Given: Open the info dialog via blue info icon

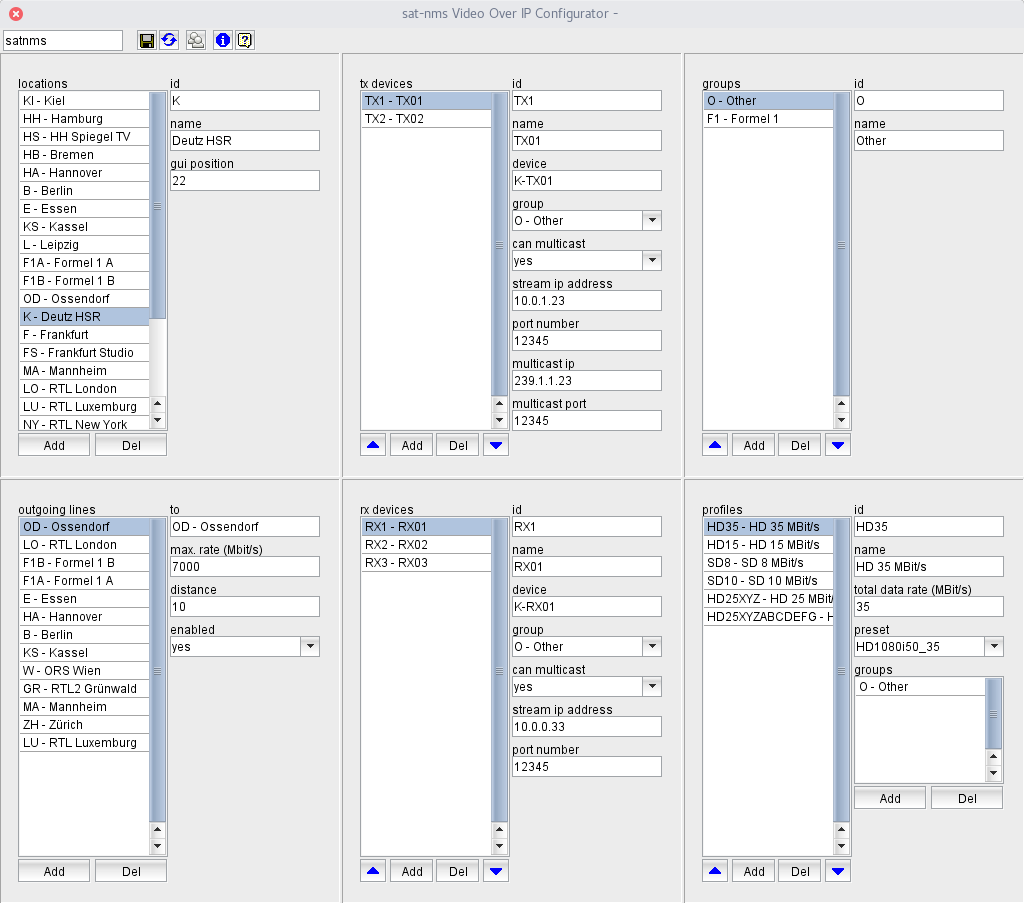Looking at the screenshot, I should click(222, 40).
